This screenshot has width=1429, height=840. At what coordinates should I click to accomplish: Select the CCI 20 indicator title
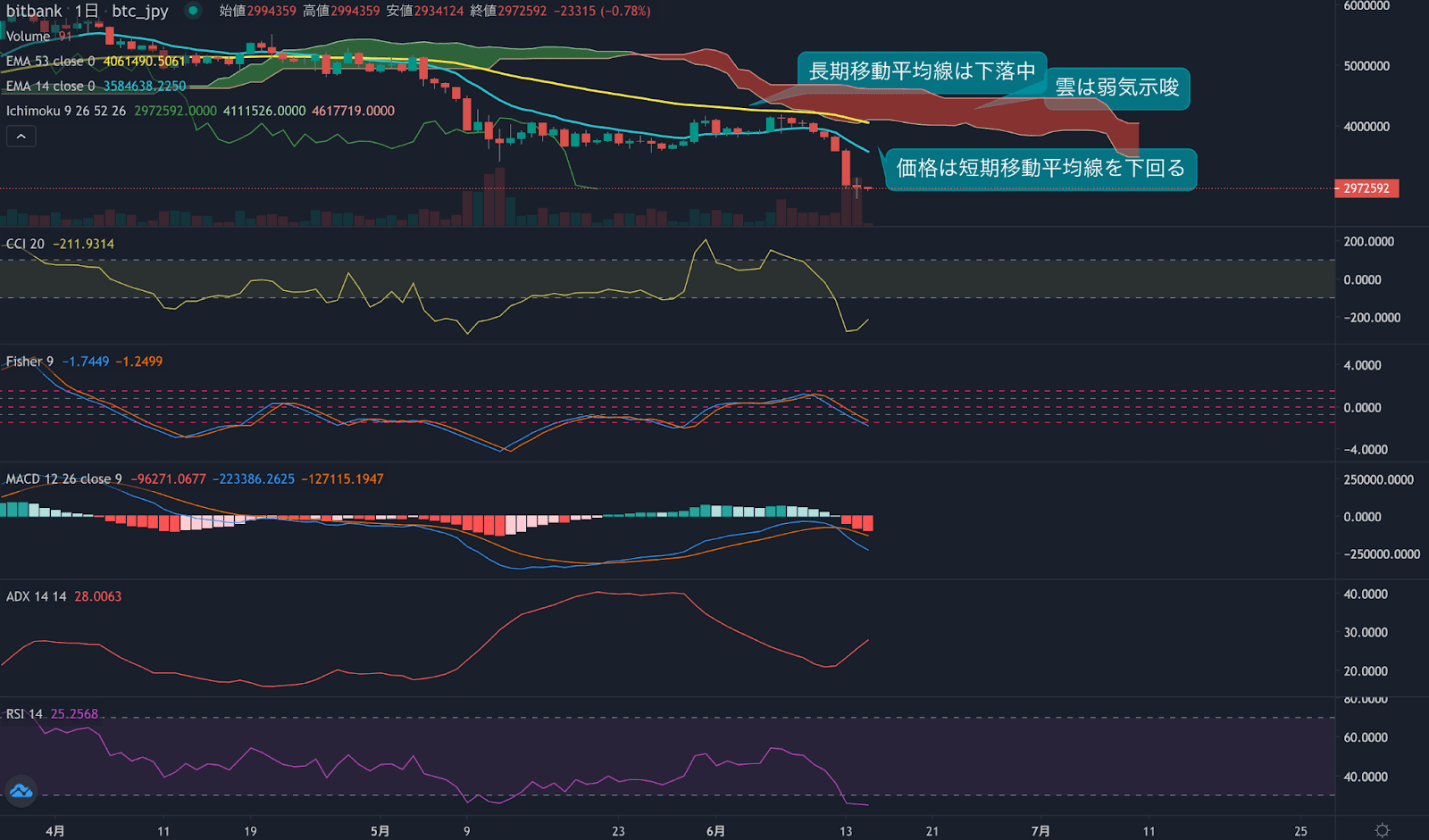[25, 244]
